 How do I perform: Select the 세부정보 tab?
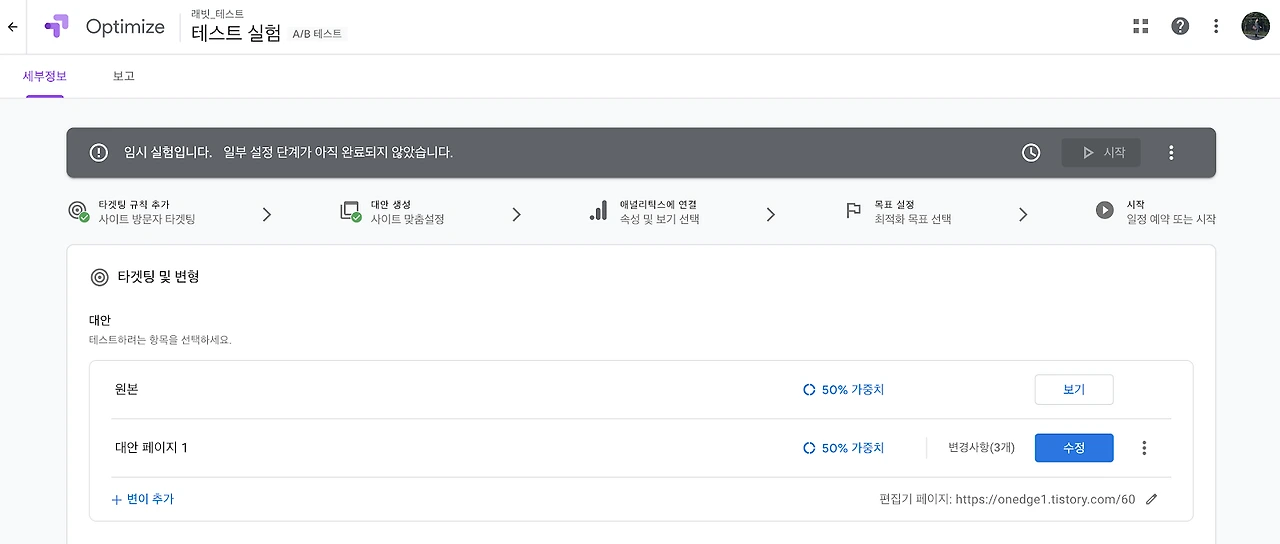(45, 76)
